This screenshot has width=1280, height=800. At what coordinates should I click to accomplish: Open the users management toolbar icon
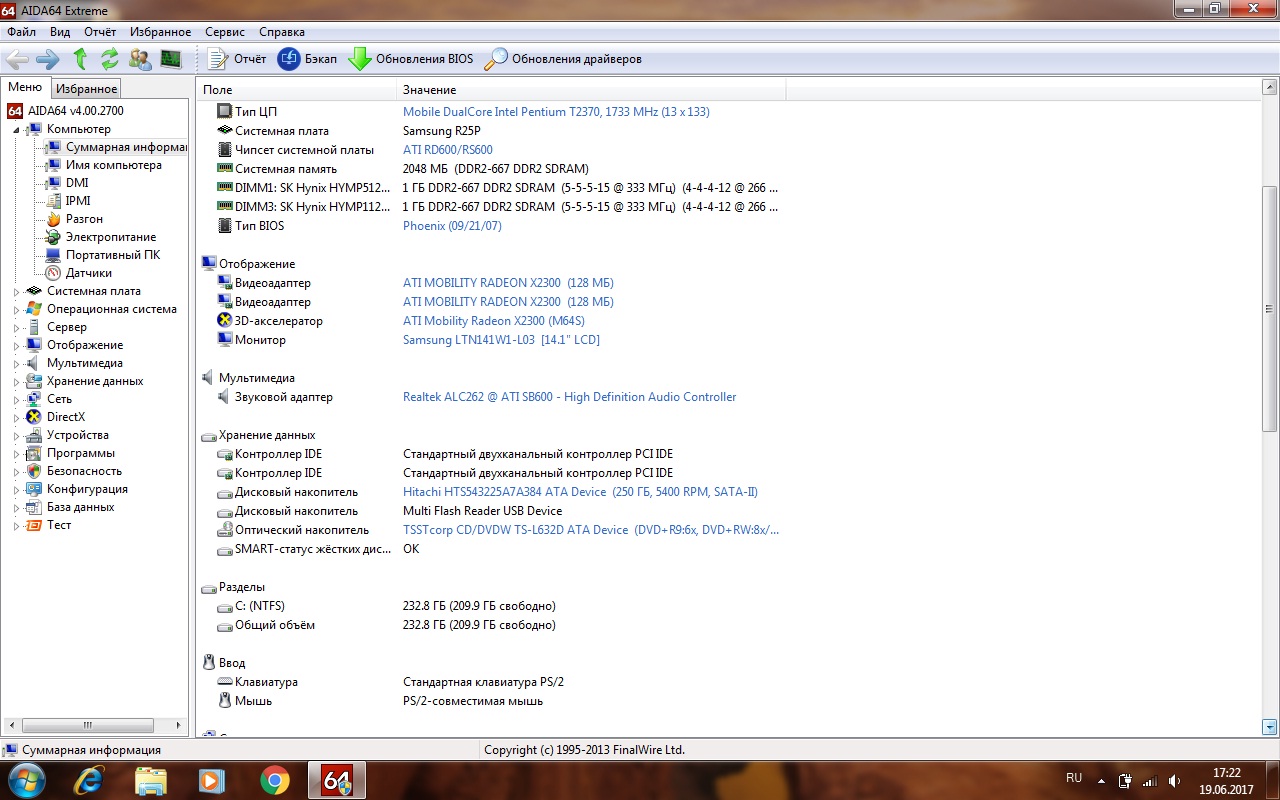pos(140,59)
